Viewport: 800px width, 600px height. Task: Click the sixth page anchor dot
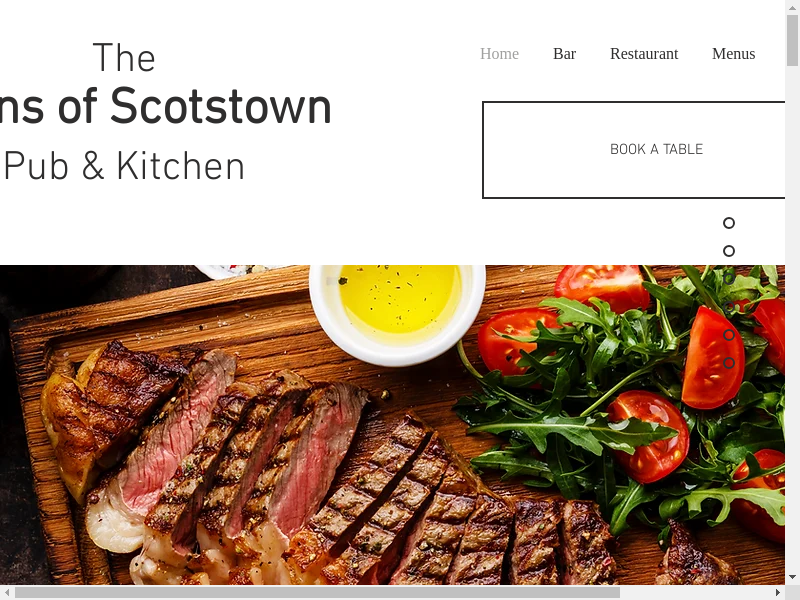point(729,363)
